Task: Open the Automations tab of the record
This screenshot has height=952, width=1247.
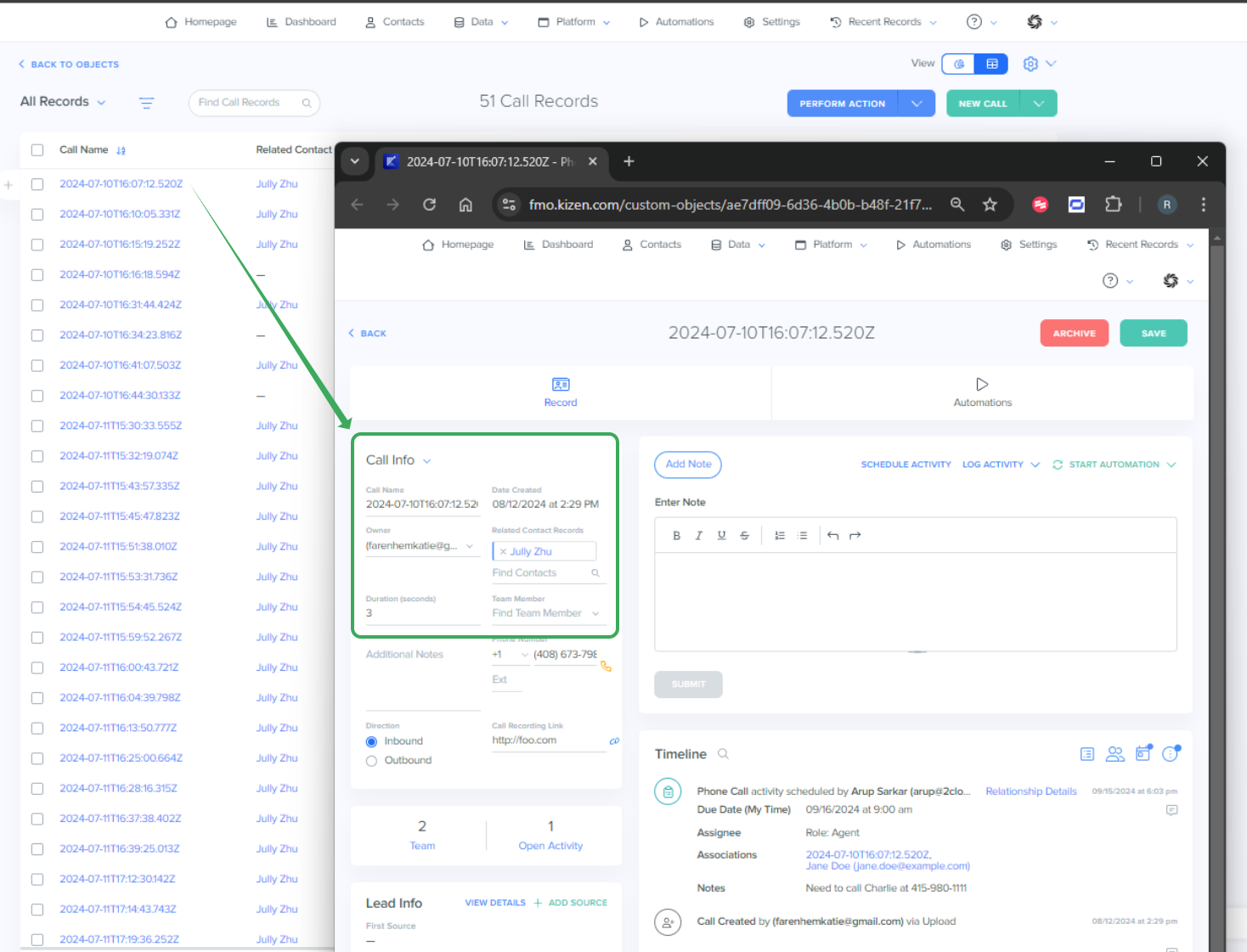Action: [x=982, y=392]
